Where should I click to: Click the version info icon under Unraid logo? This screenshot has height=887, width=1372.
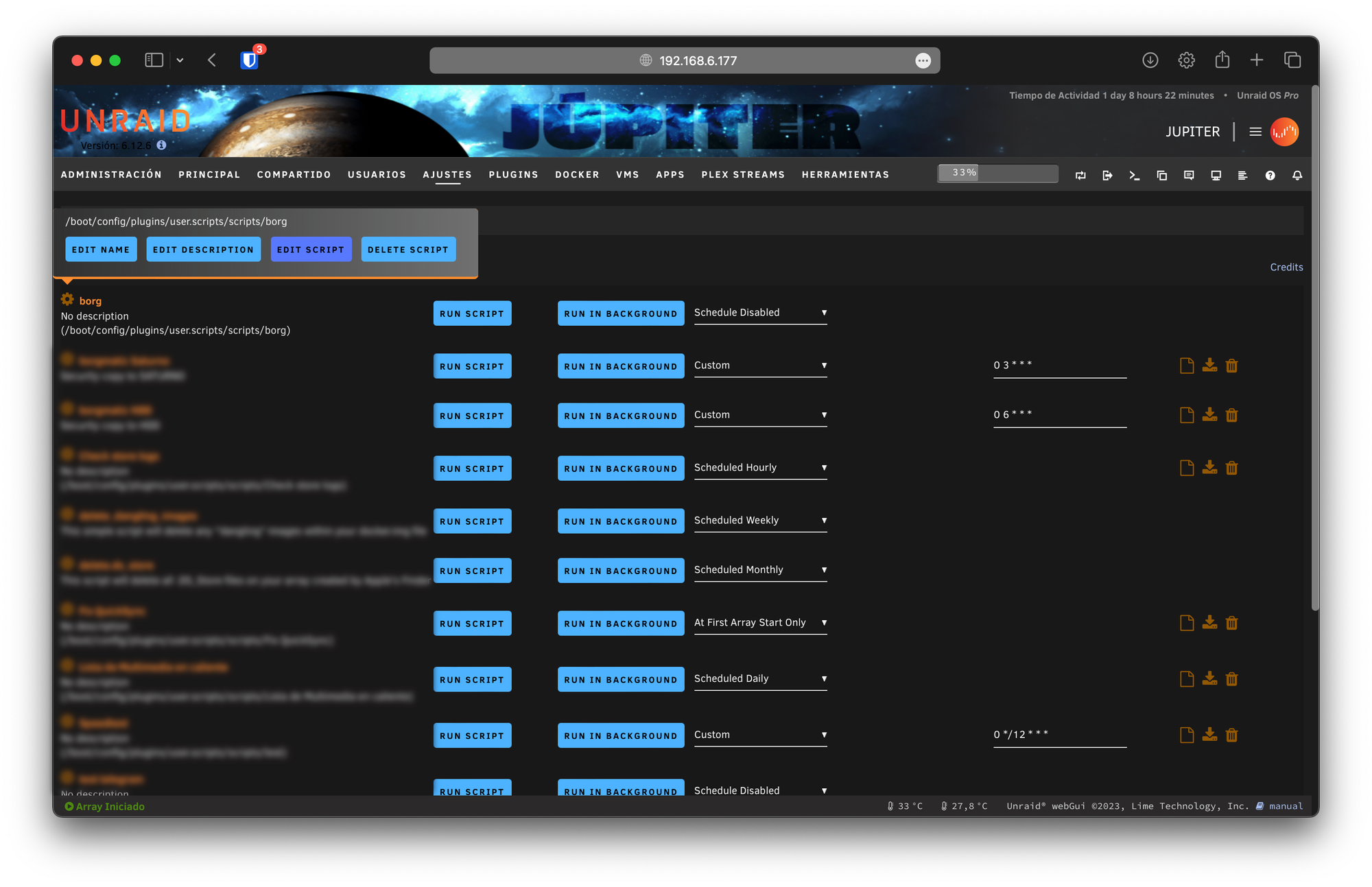161,145
